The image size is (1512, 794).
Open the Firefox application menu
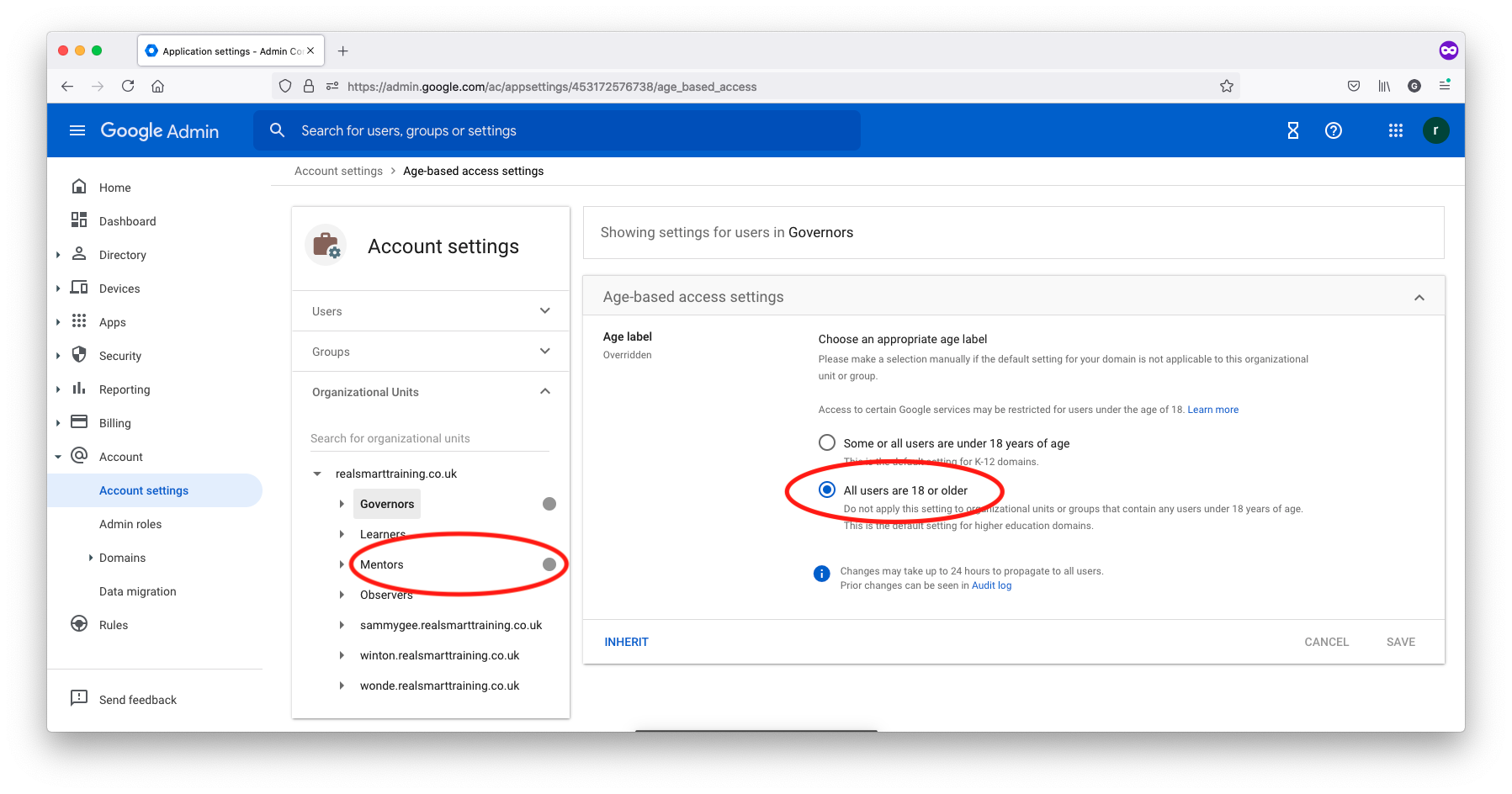tap(1445, 85)
